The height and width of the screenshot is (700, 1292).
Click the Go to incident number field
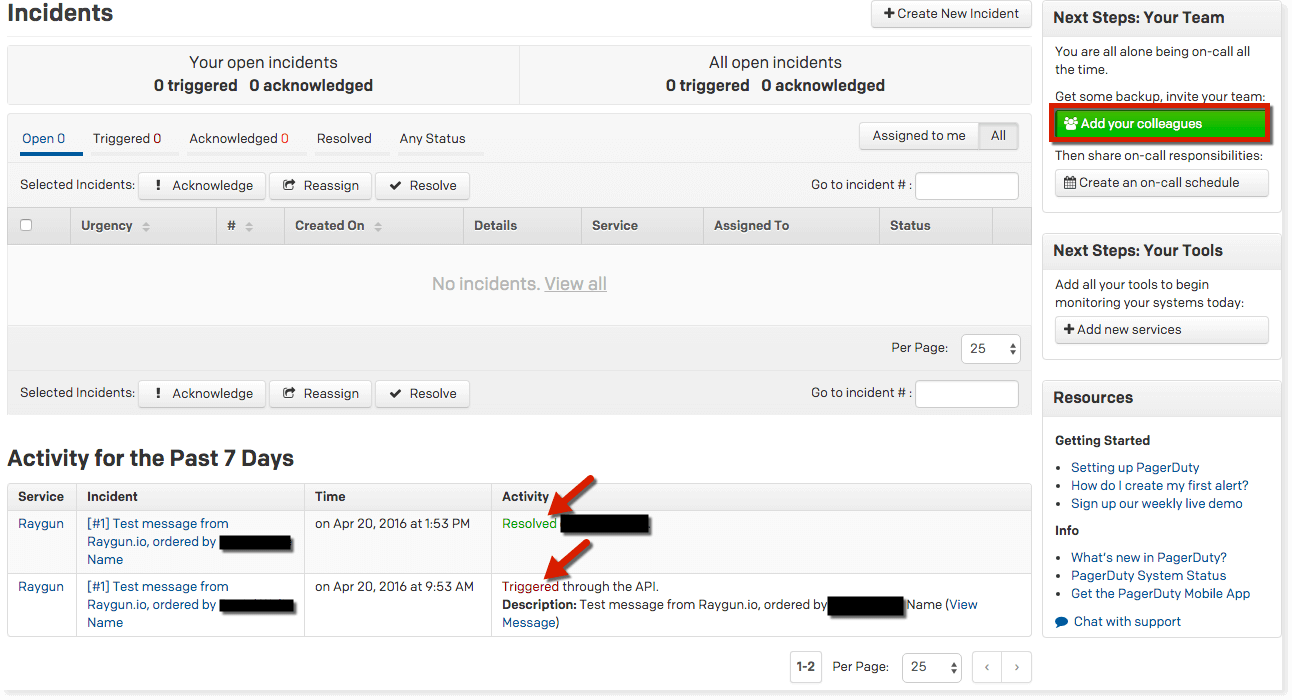click(965, 185)
